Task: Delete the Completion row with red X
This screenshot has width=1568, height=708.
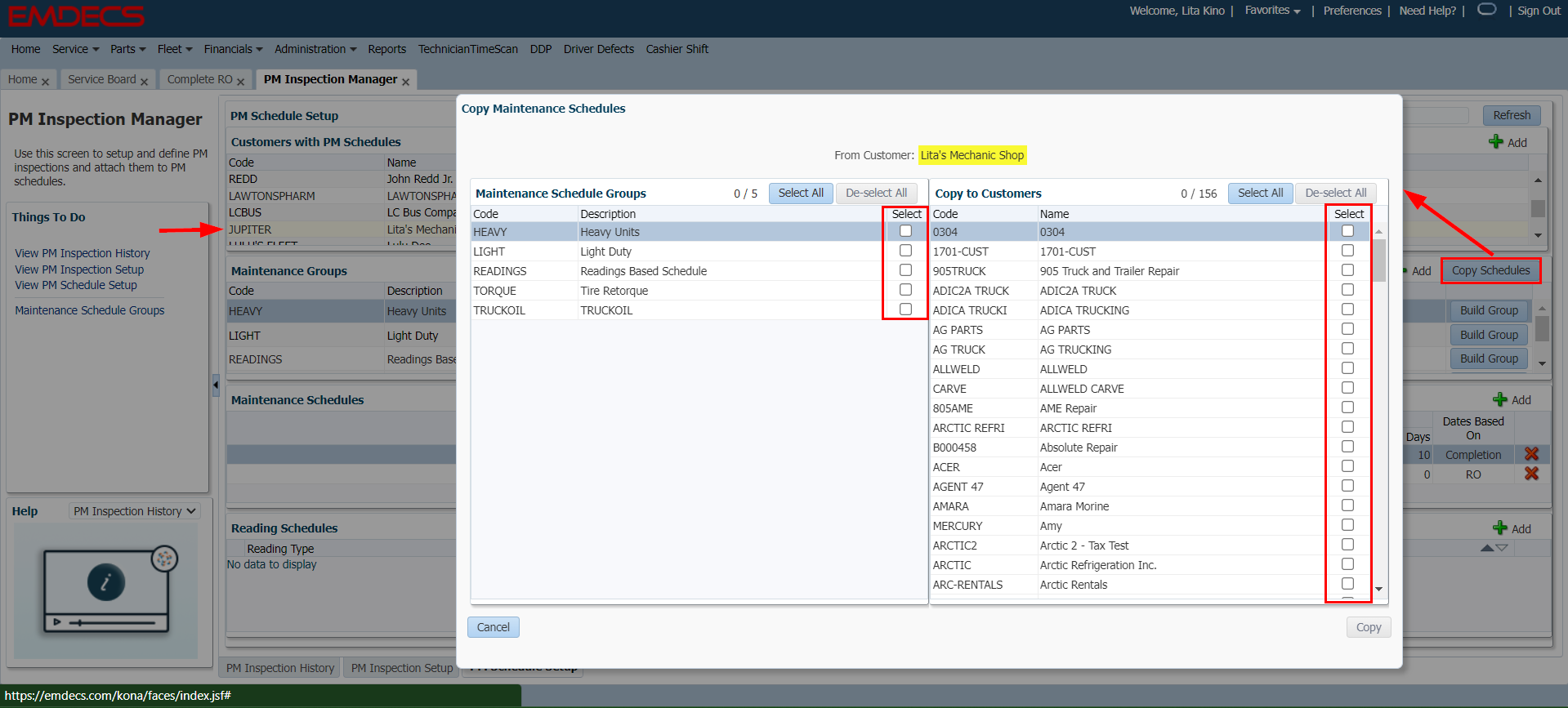Action: 1531,454
